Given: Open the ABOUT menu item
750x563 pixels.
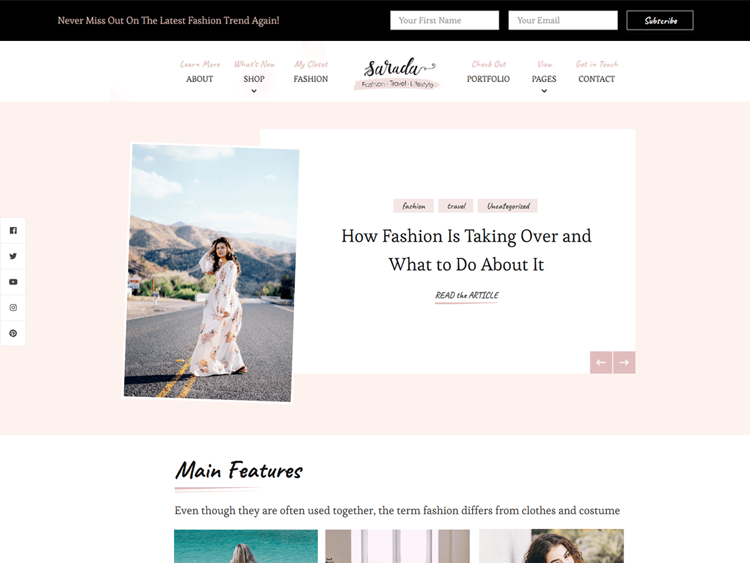Looking at the screenshot, I should point(199,79).
